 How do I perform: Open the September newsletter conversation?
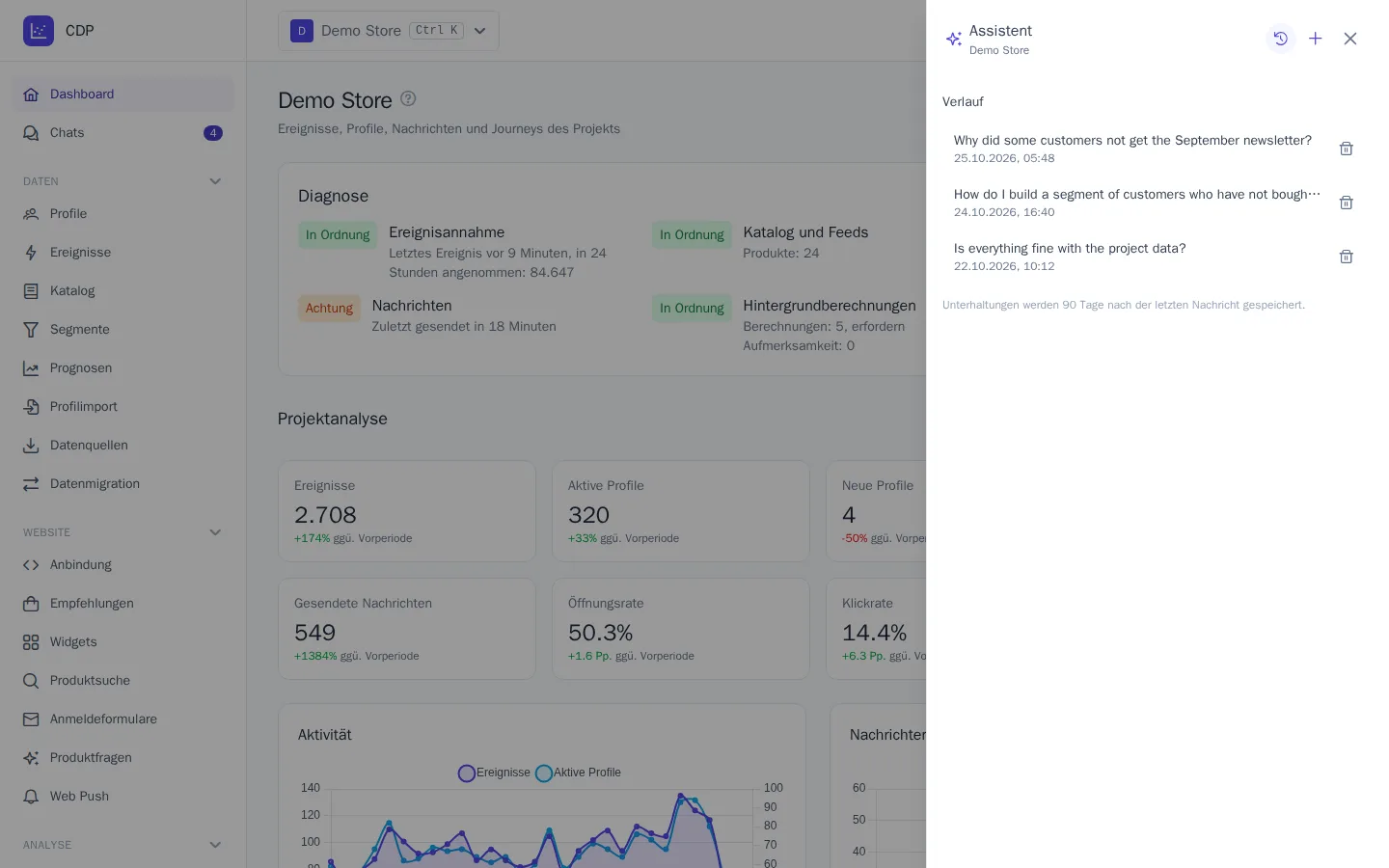pyautogui.click(x=1136, y=149)
